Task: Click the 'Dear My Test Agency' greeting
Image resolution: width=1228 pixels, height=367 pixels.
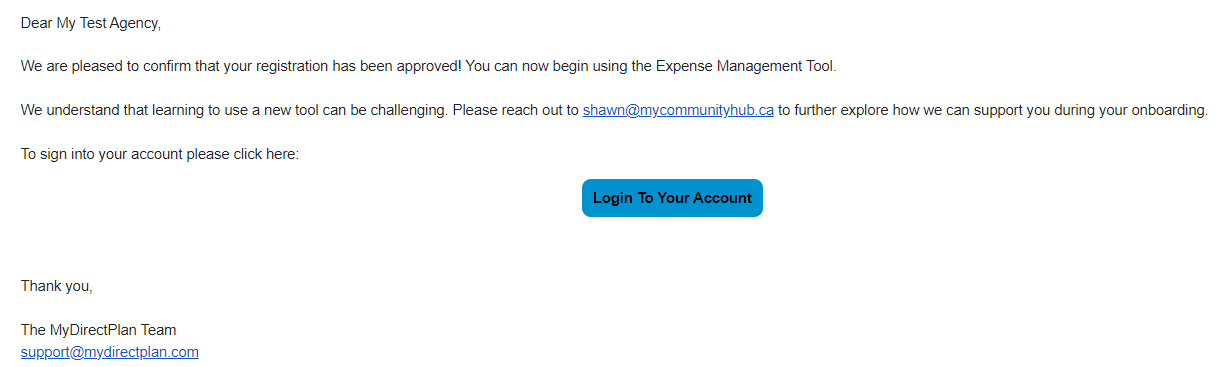Action: pyautogui.click(x=91, y=23)
